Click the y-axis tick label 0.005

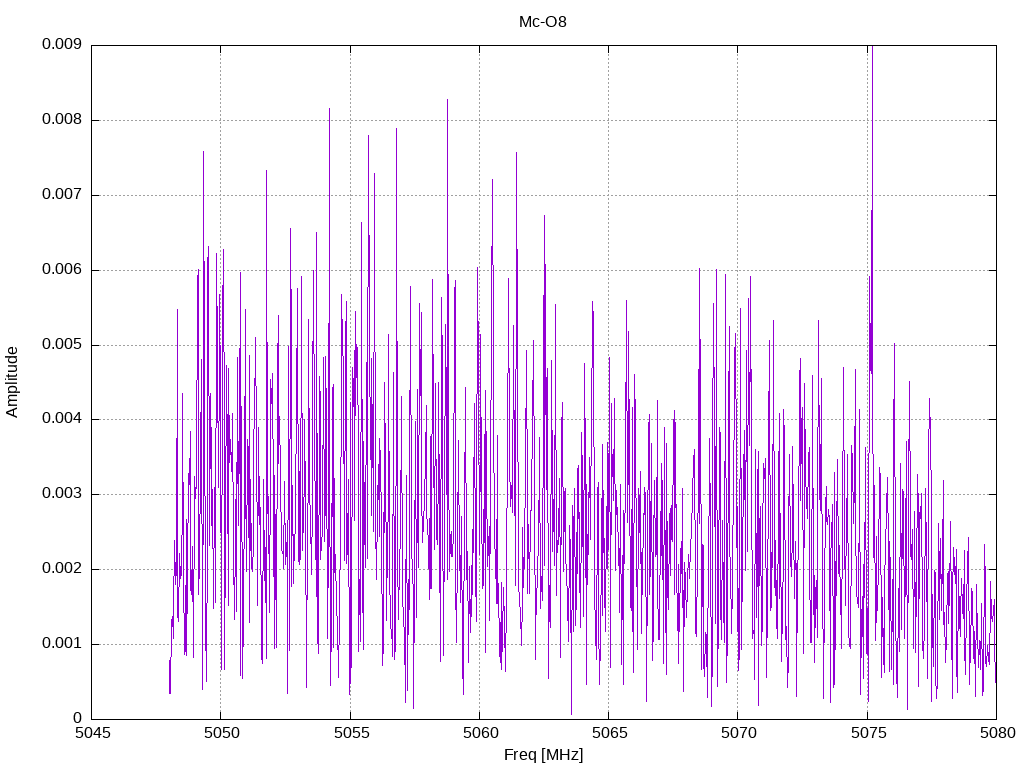click(x=62, y=344)
